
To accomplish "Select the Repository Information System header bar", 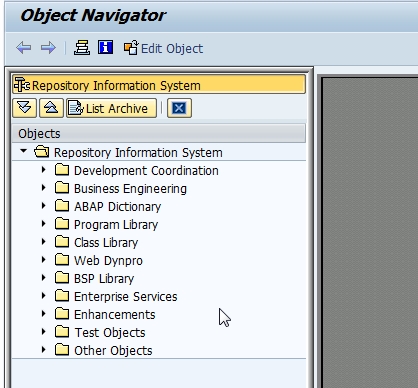I will [159, 85].
